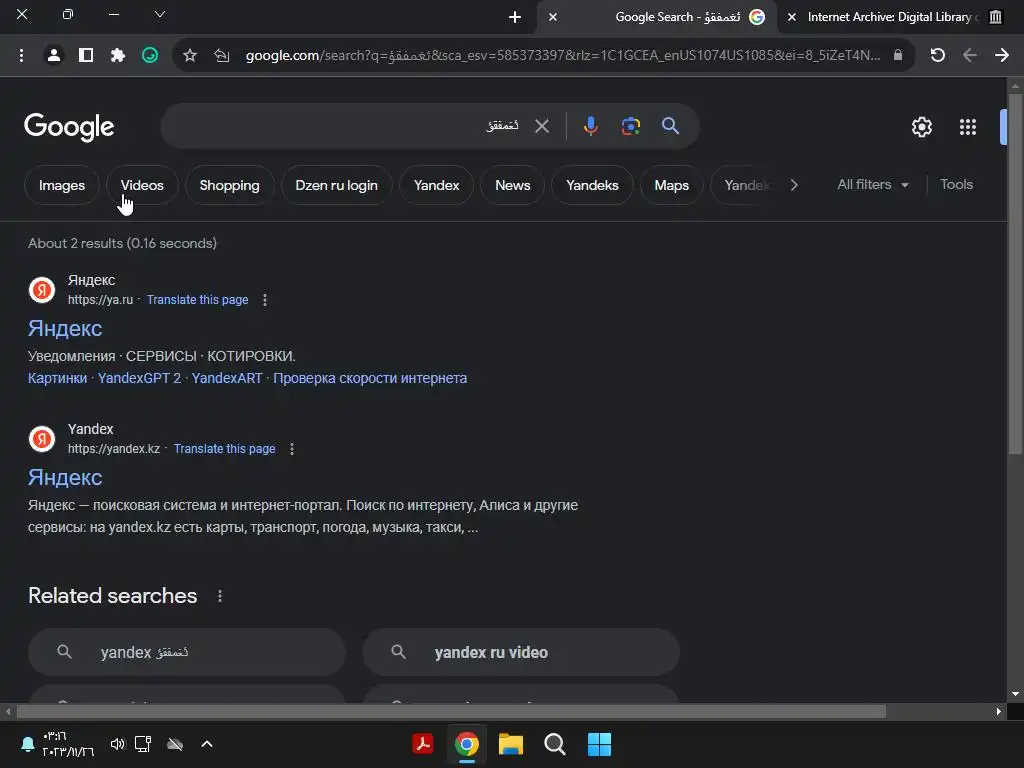Screen dimensions: 1024x768
Task: Search by image with Lens icon
Action: coord(630,126)
